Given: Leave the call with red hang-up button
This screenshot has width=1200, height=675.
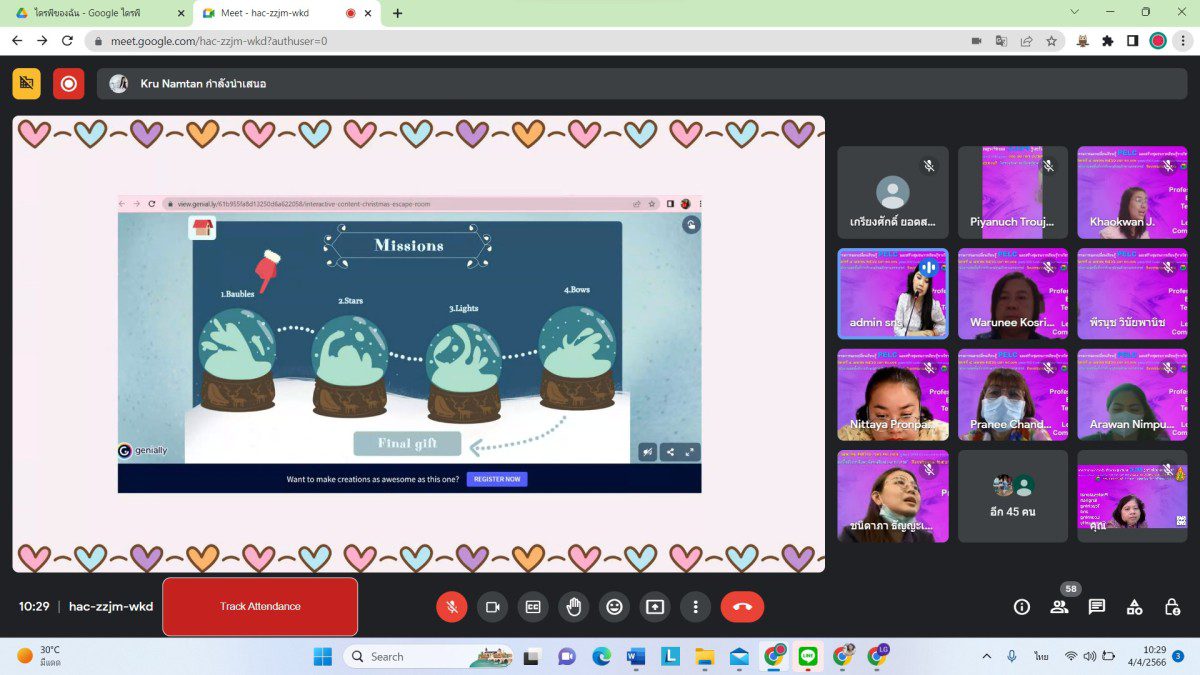Looking at the screenshot, I should [x=742, y=606].
